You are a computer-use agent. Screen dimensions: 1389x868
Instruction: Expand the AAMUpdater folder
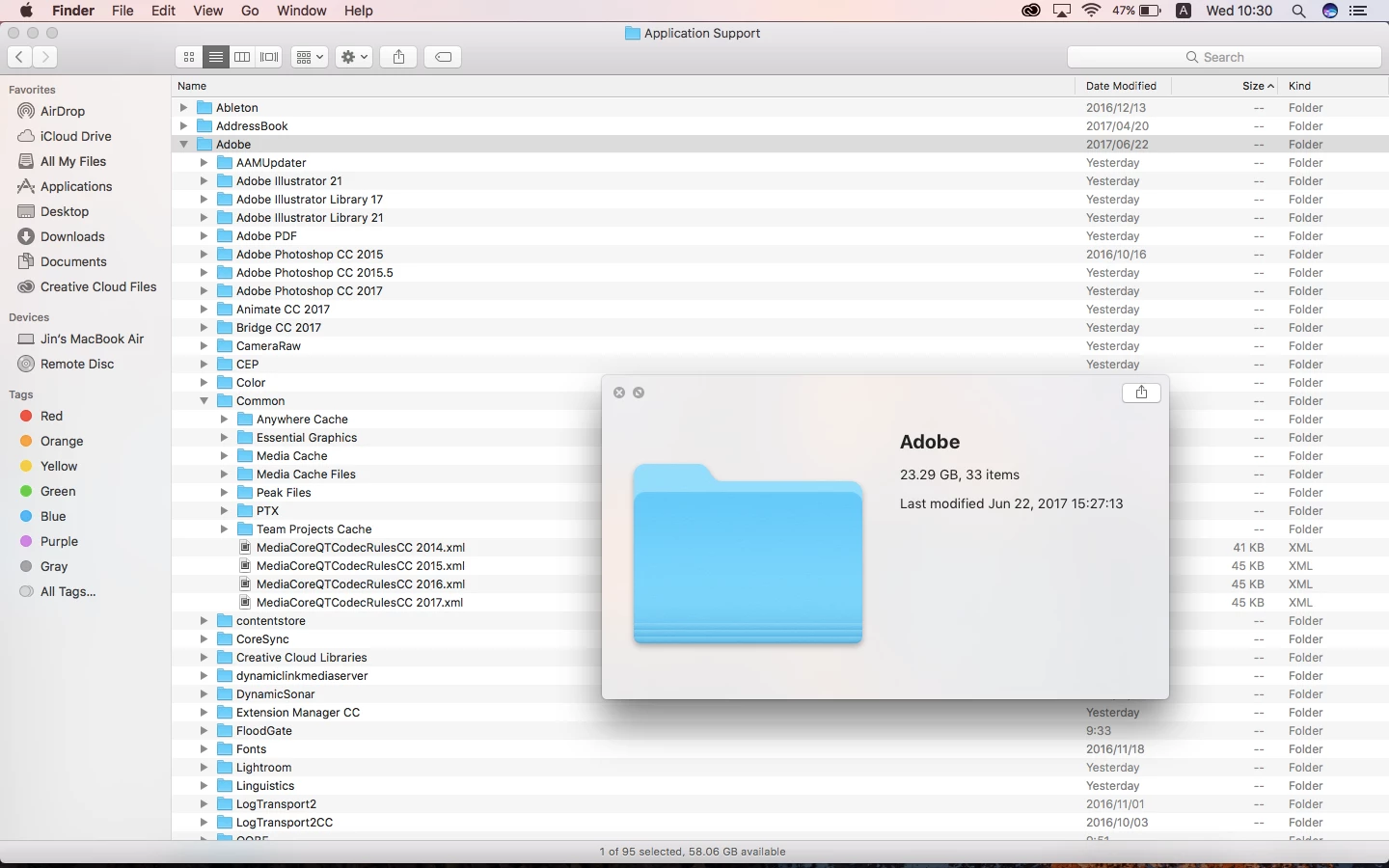point(204,163)
